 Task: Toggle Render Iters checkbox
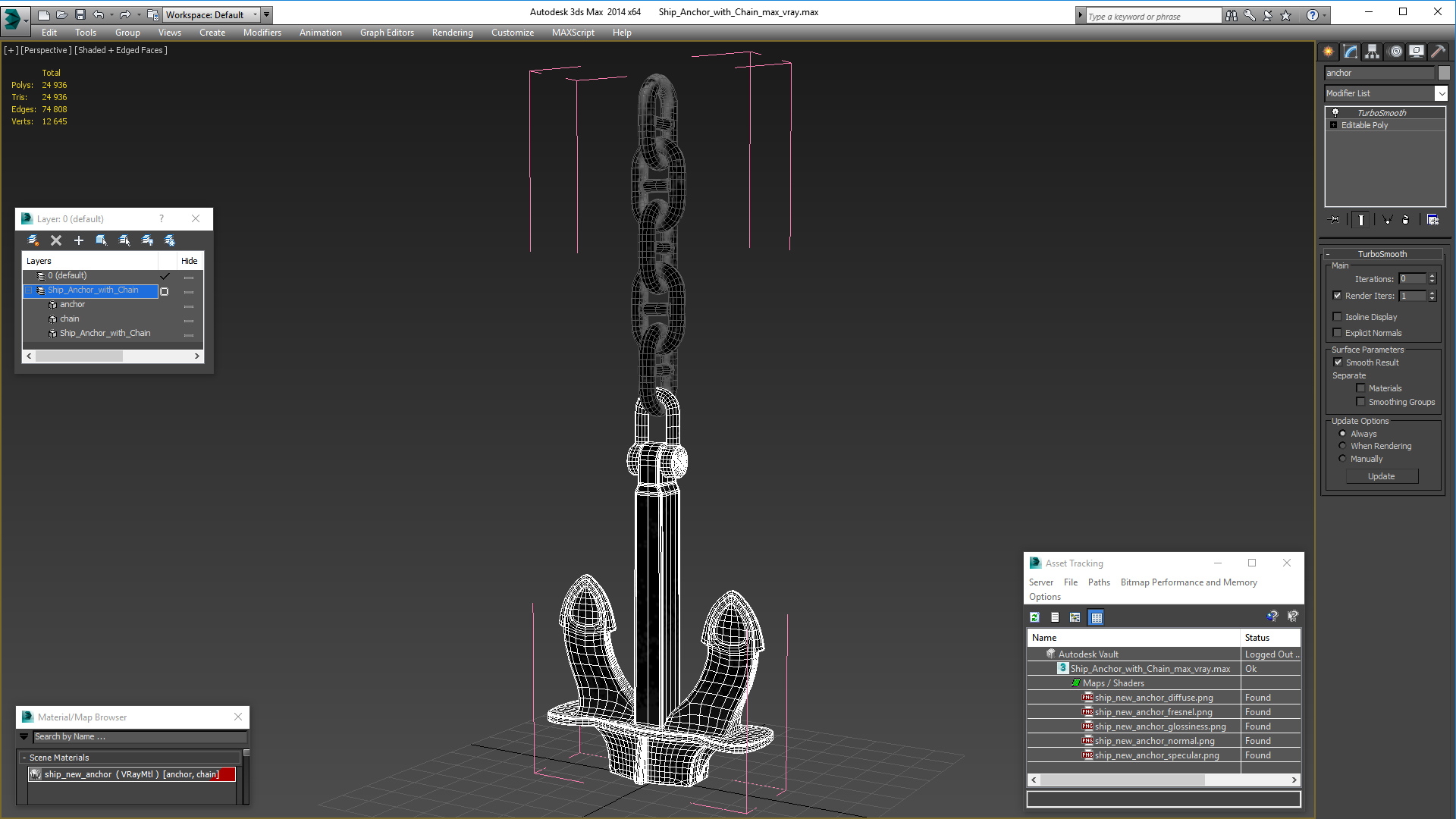(1338, 296)
